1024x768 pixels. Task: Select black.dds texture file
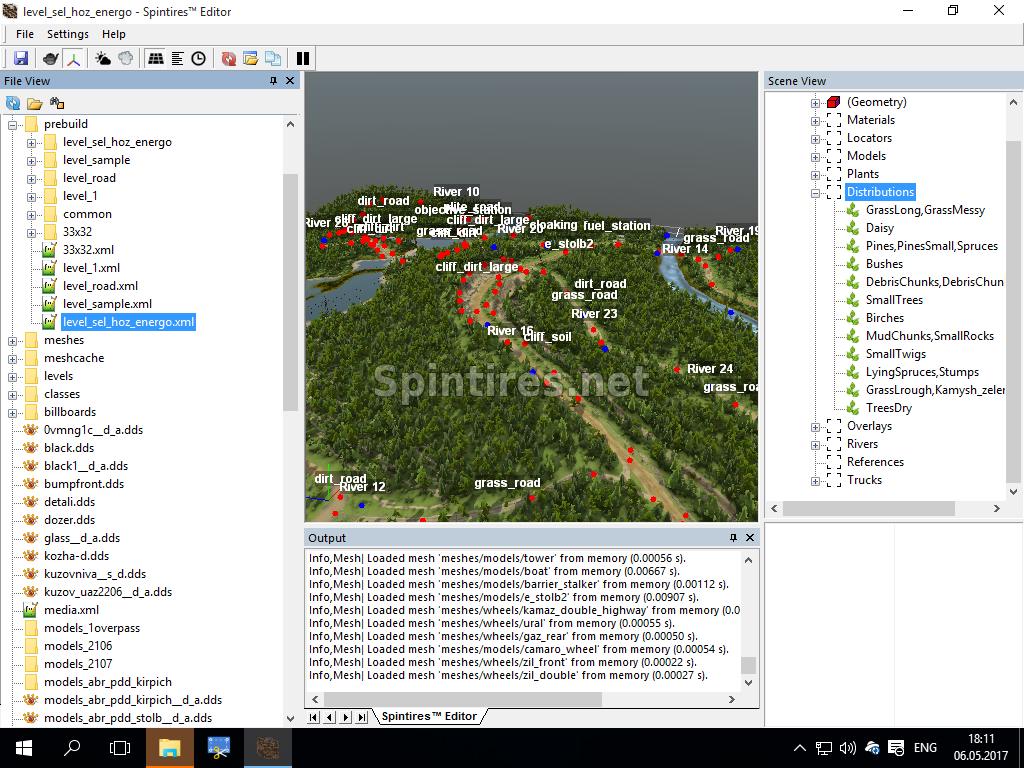(x=69, y=448)
